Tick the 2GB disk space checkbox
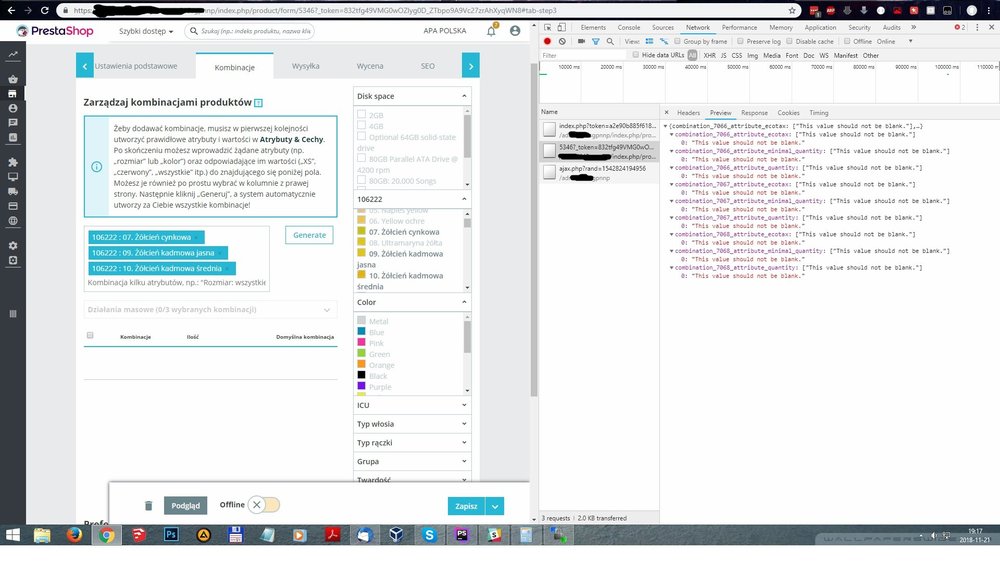Screen dimensions: 1000x562 [362, 114]
